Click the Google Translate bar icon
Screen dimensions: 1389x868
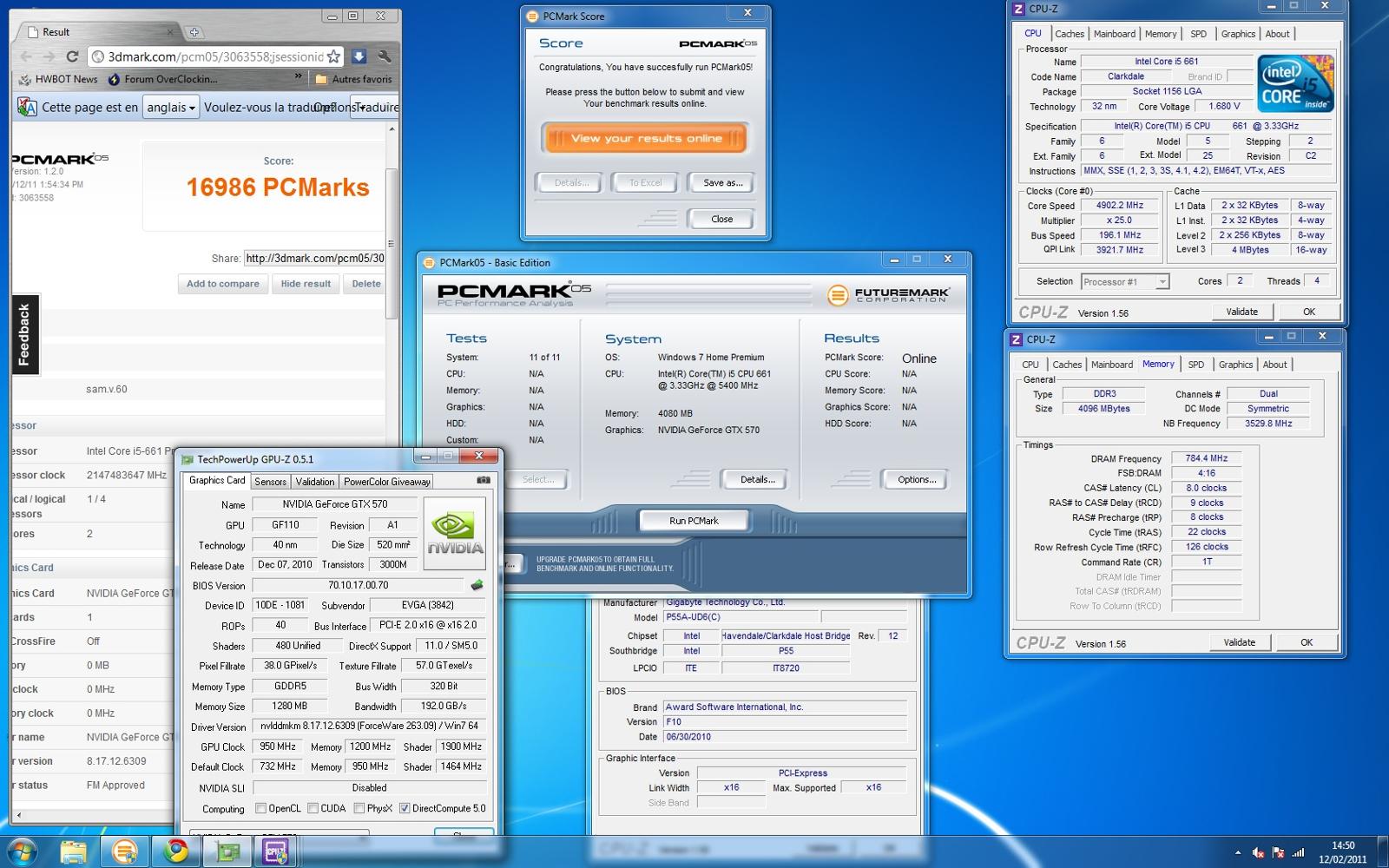(x=27, y=108)
